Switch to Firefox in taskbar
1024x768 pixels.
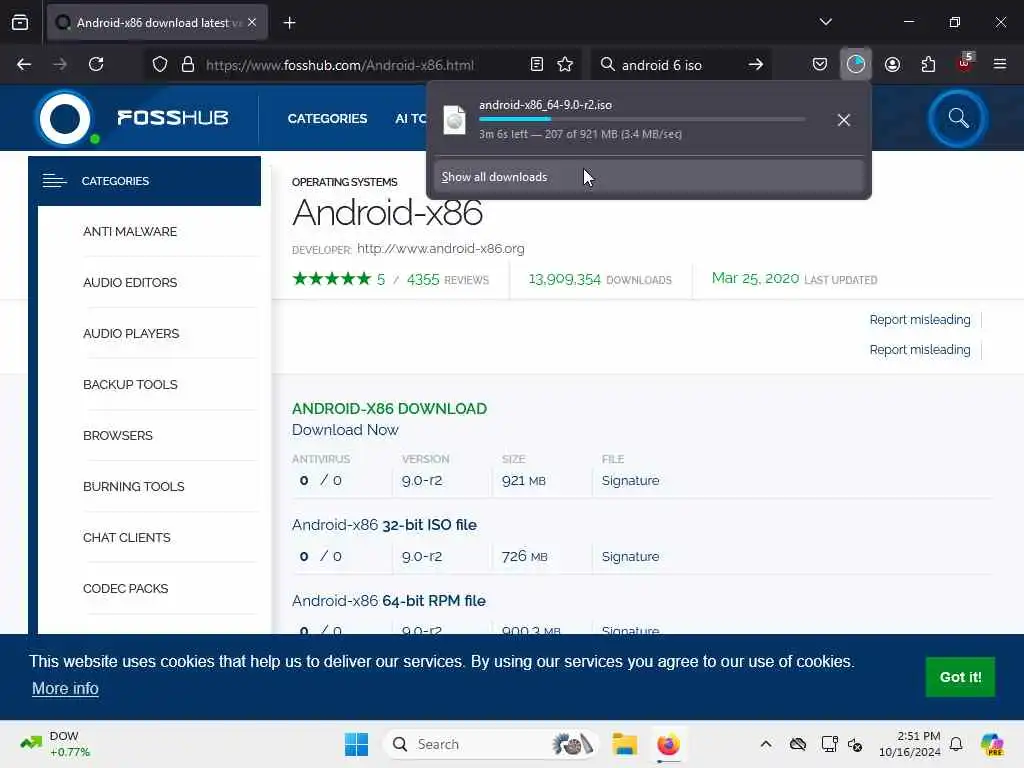[x=668, y=744]
